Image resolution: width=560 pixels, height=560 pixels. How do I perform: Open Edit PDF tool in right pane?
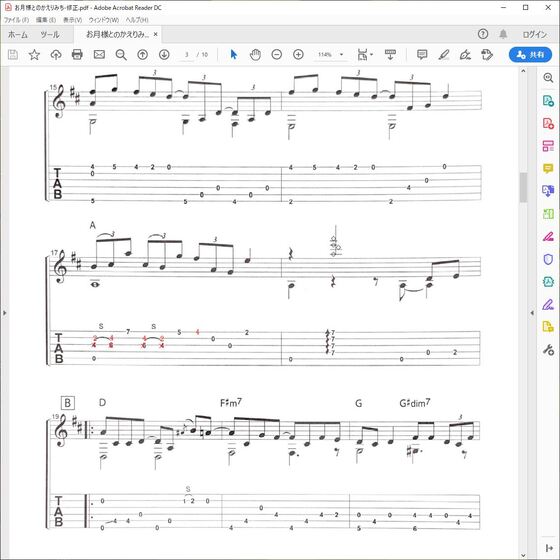click(548, 146)
